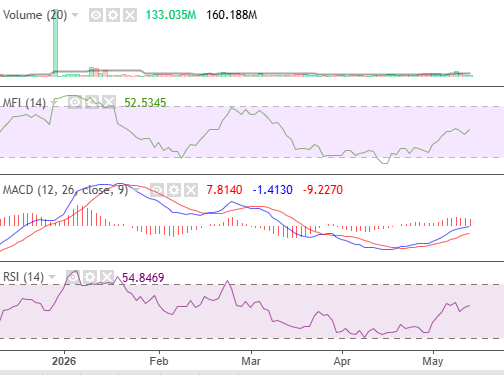Screen dimensions: 504x377
Task: Remove the MFI indicator with X icon
Action: tap(109, 102)
